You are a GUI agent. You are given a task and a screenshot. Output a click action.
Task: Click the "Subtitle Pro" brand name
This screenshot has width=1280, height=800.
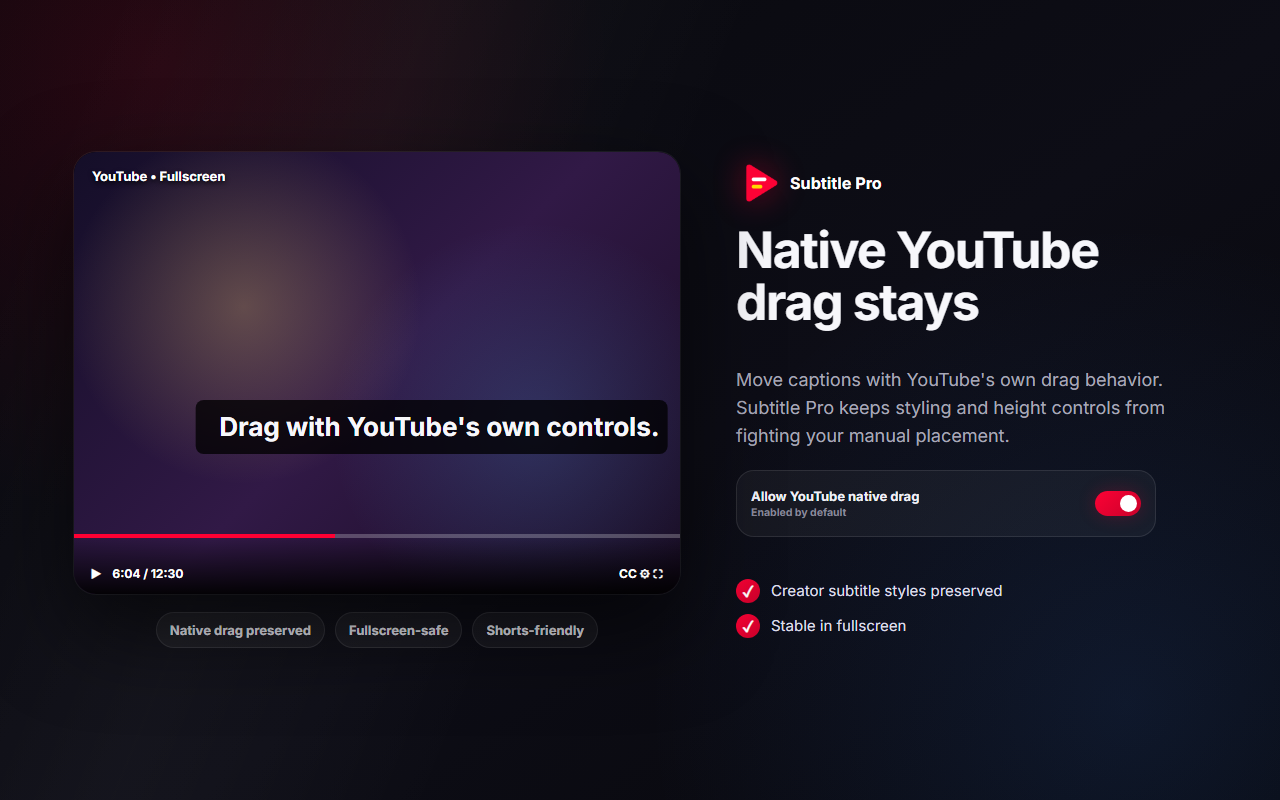pos(836,184)
